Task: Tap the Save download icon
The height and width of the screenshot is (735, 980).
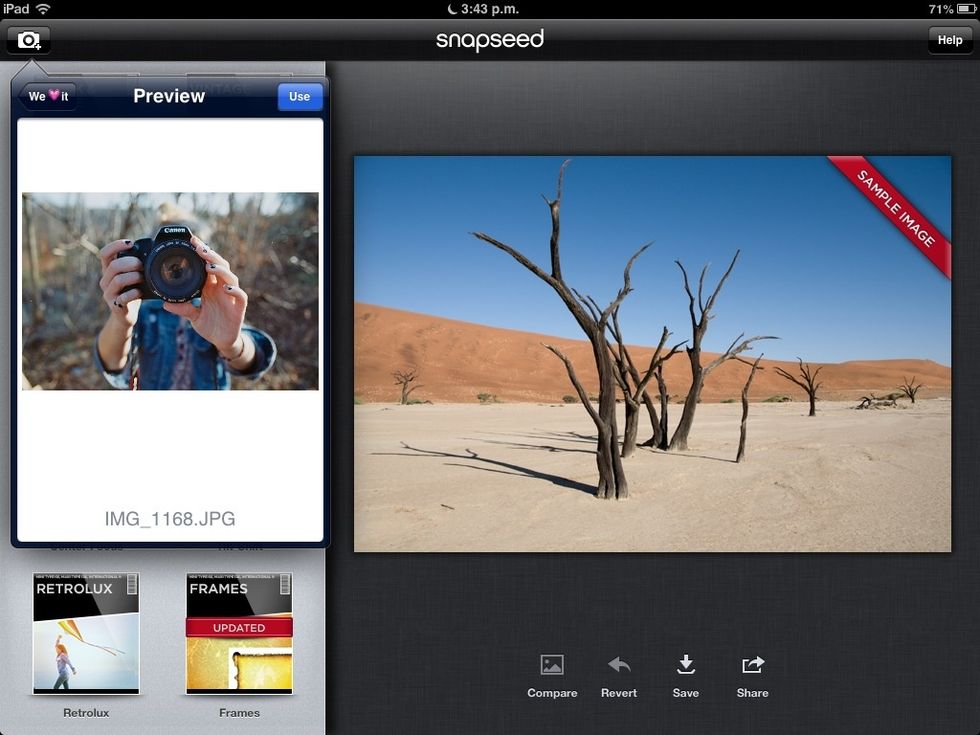Action: point(686,665)
